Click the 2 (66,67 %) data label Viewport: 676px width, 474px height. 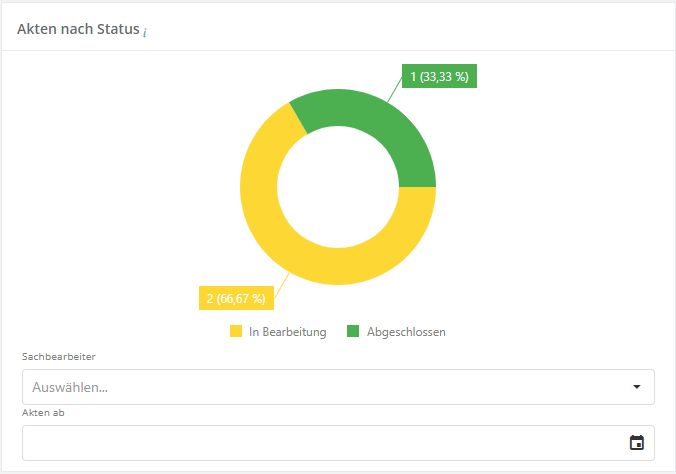click(236, 298)
